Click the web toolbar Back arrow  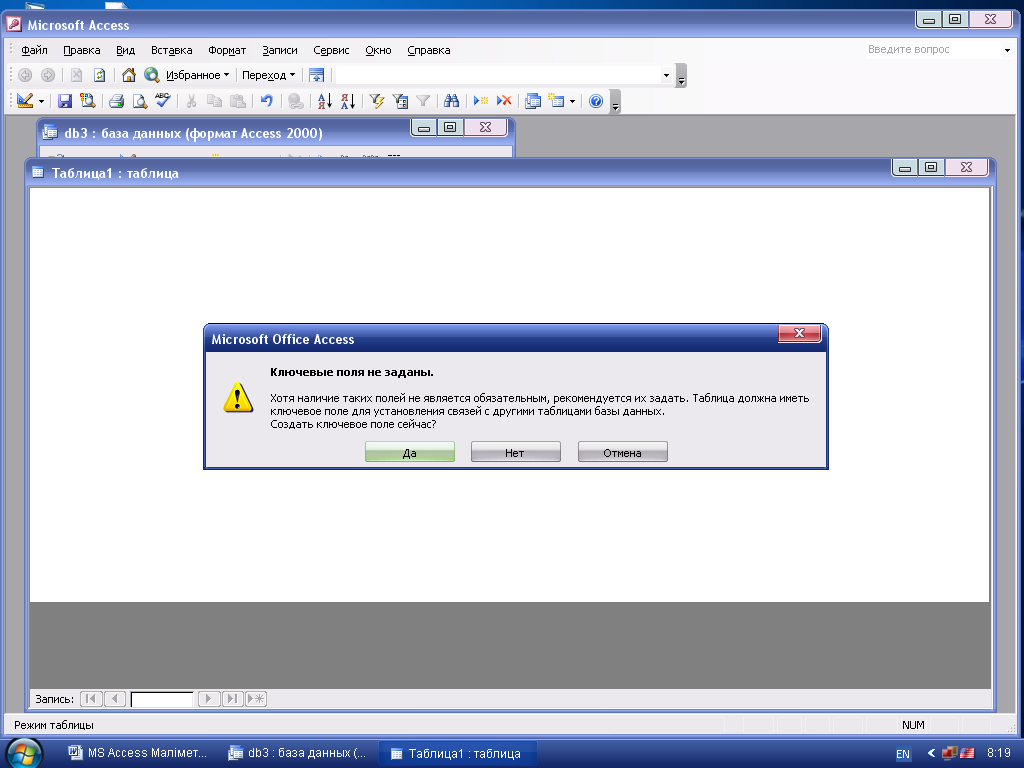pyautogui.click(x=25, y=75)
